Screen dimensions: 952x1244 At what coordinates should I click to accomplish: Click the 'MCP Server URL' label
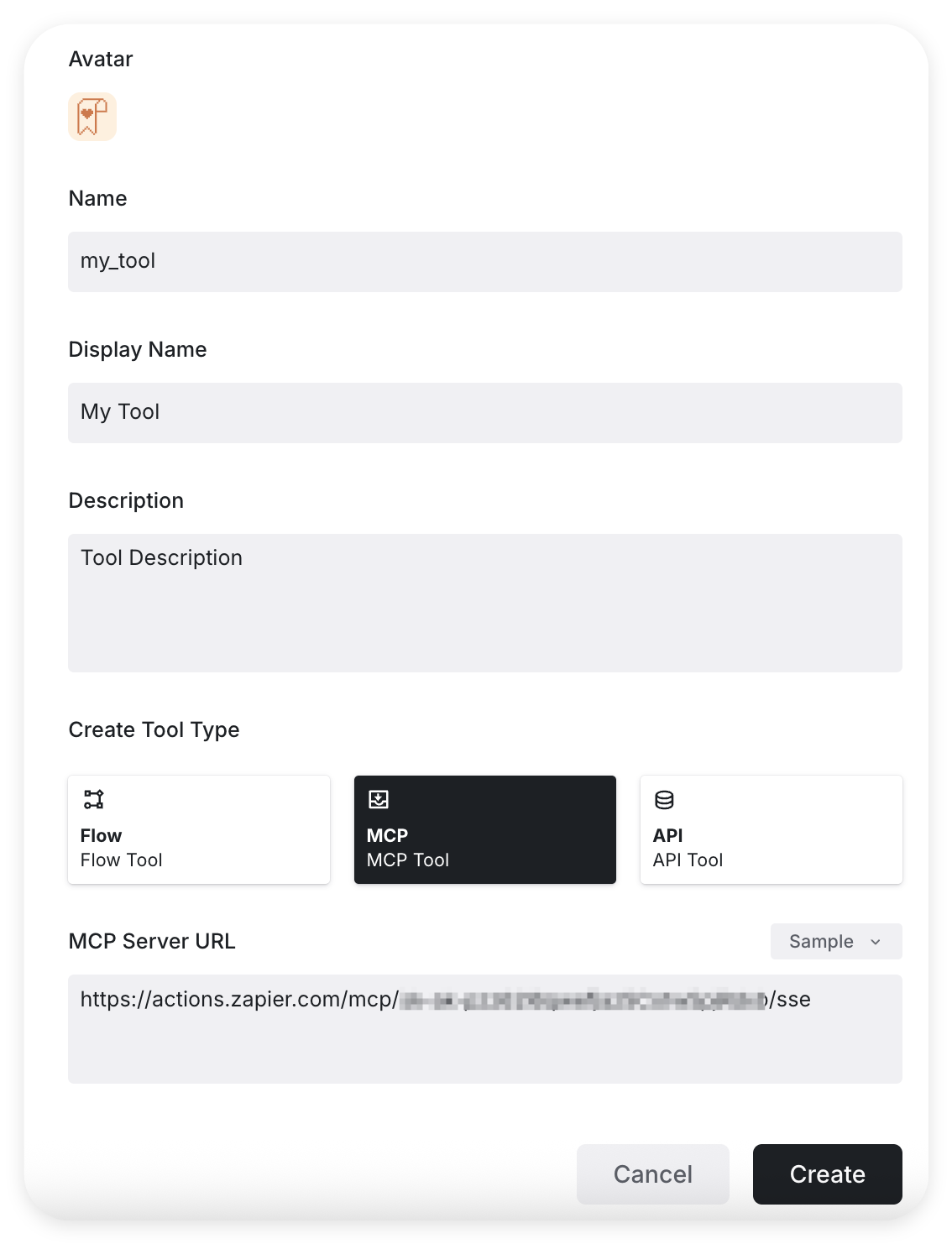pos(152,941)
